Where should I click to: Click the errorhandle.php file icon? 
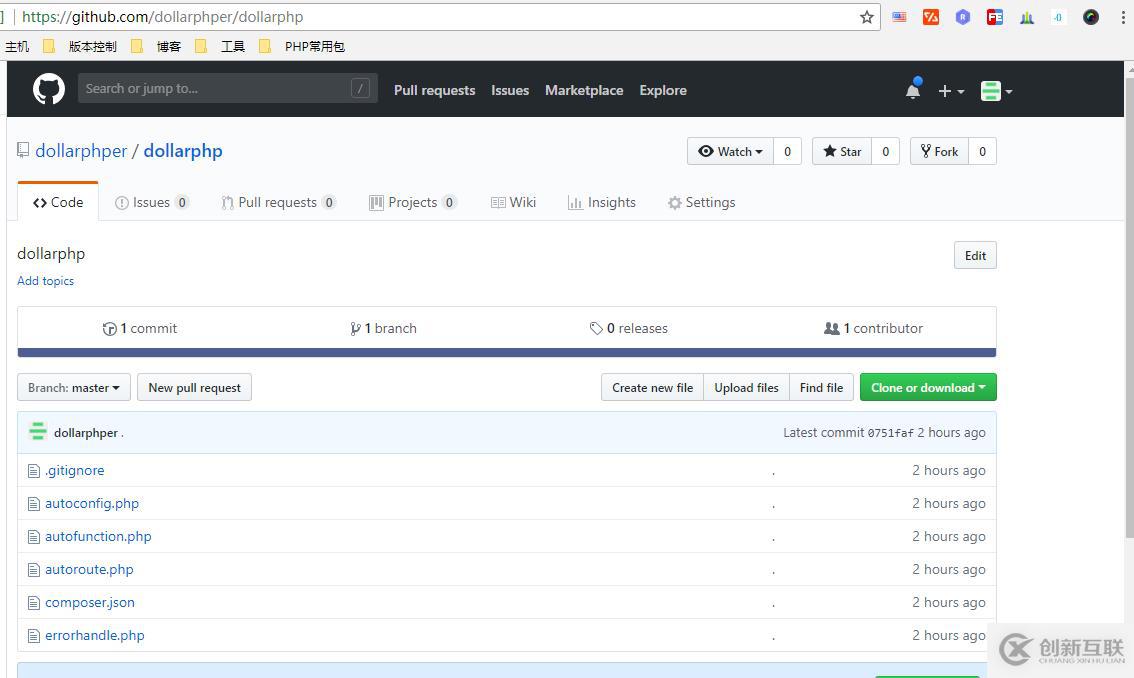pos(33,636)
